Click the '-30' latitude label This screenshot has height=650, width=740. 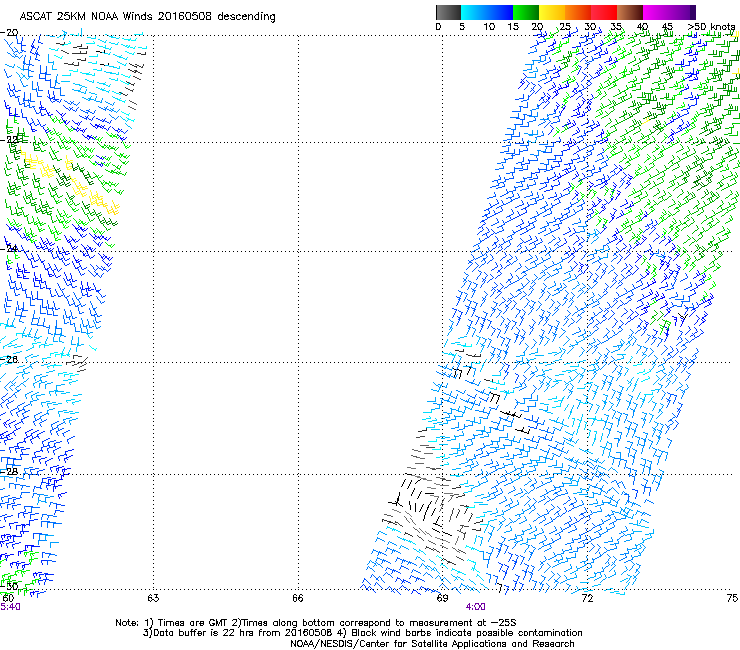pyautogui.click(x=9, y=586)
